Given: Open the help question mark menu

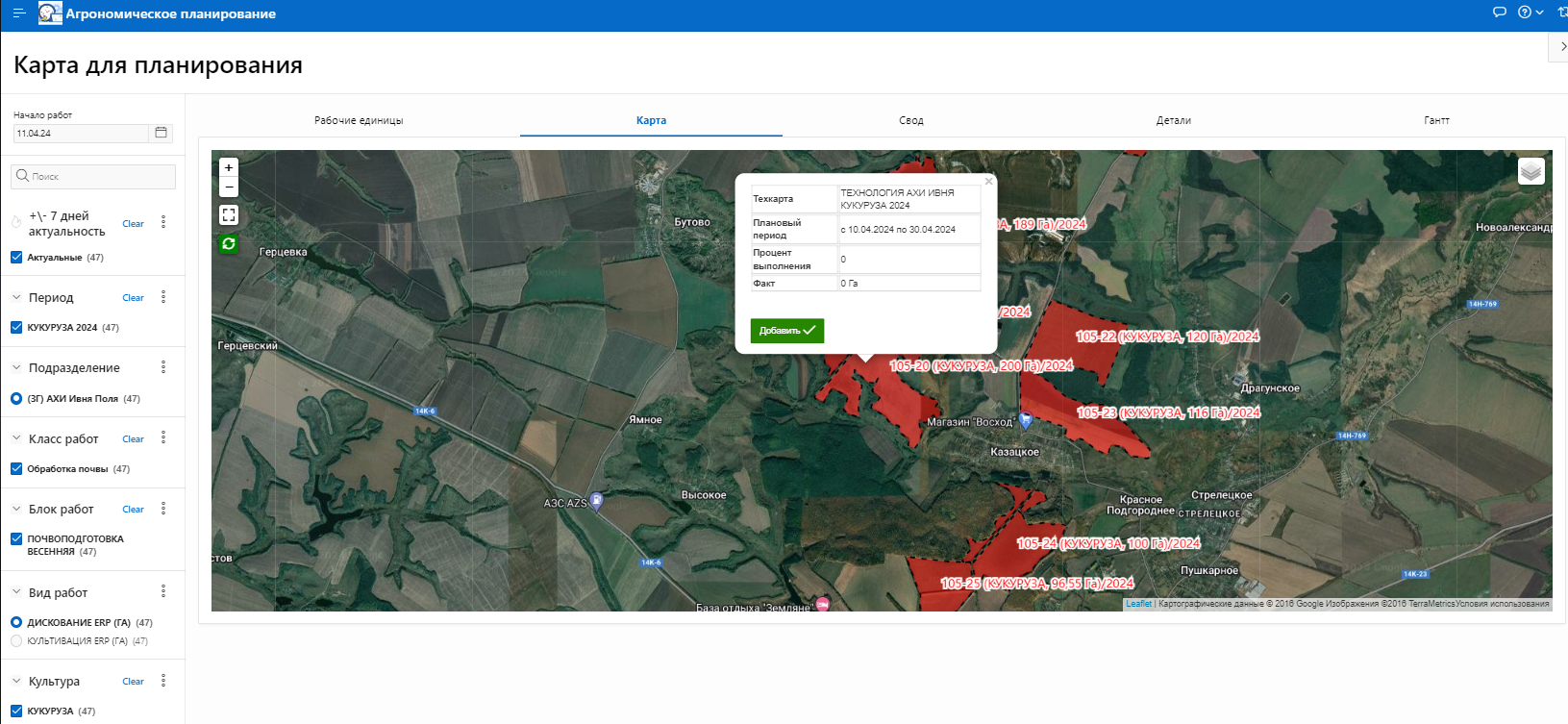Looking at the screenshot, I should pyautogui.click(x=1525, y=12).
